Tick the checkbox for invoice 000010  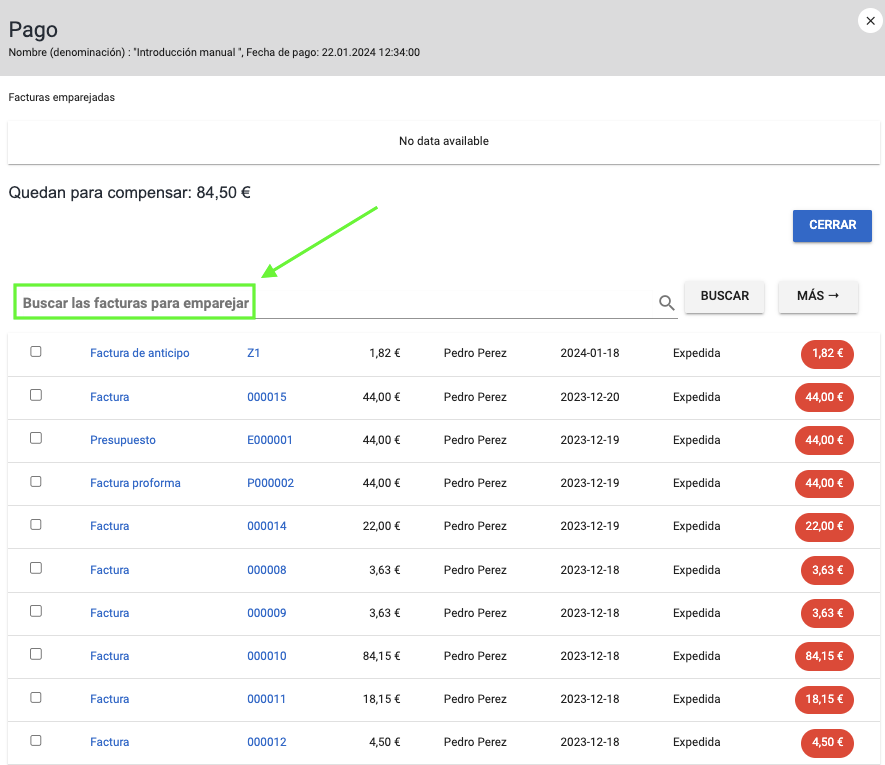click(36, 654)
